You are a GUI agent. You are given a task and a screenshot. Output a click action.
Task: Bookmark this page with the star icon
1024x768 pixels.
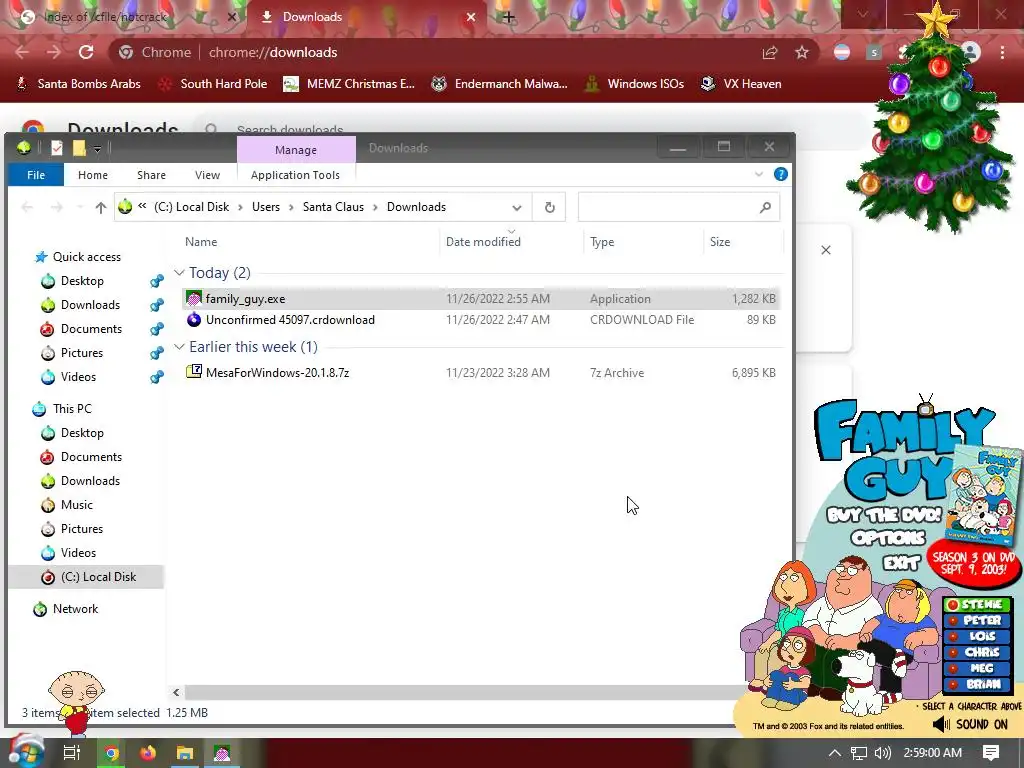point(802,52)
